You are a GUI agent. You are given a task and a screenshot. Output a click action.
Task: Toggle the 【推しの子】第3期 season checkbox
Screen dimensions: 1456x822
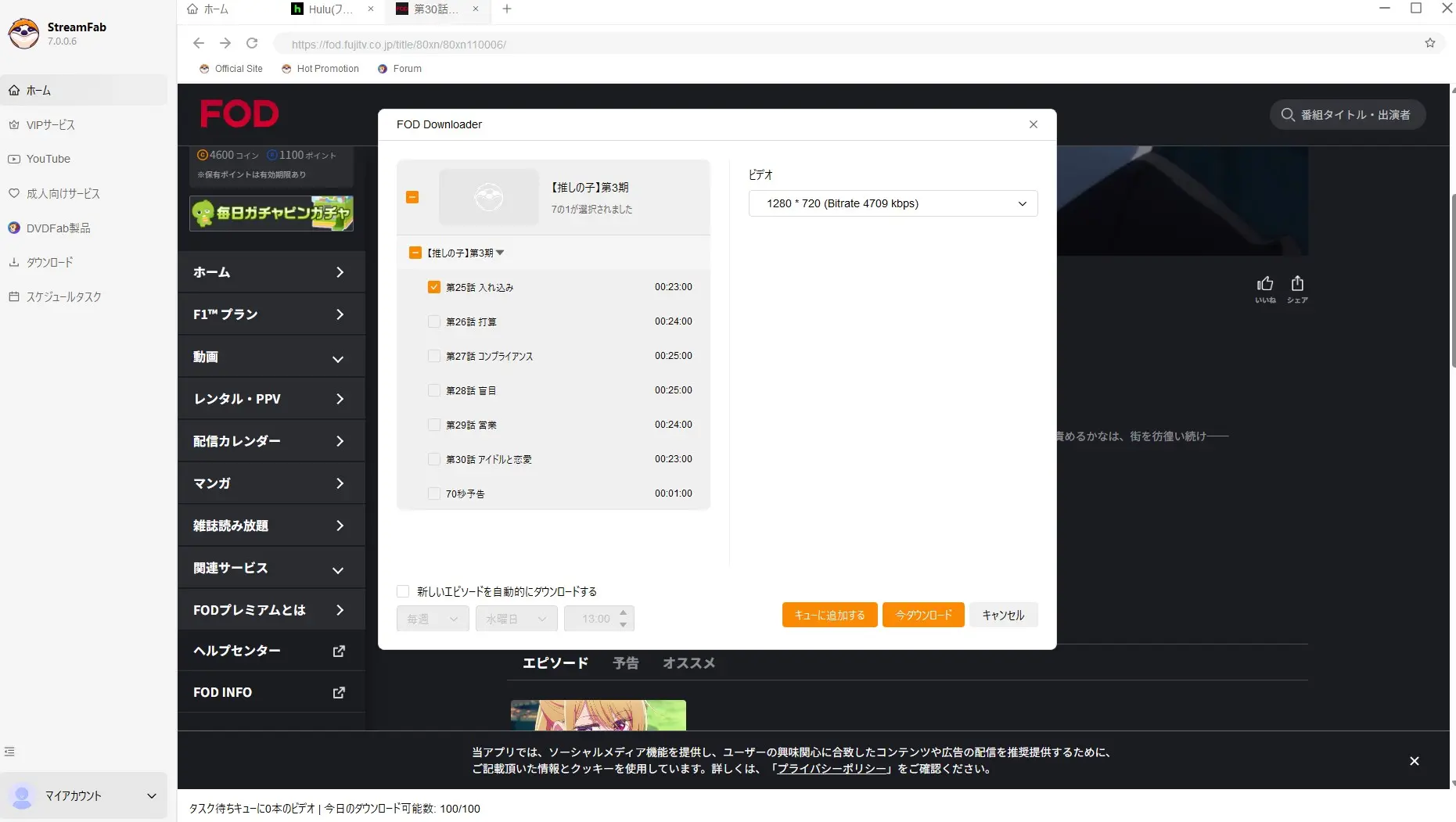tap(415, 253)
